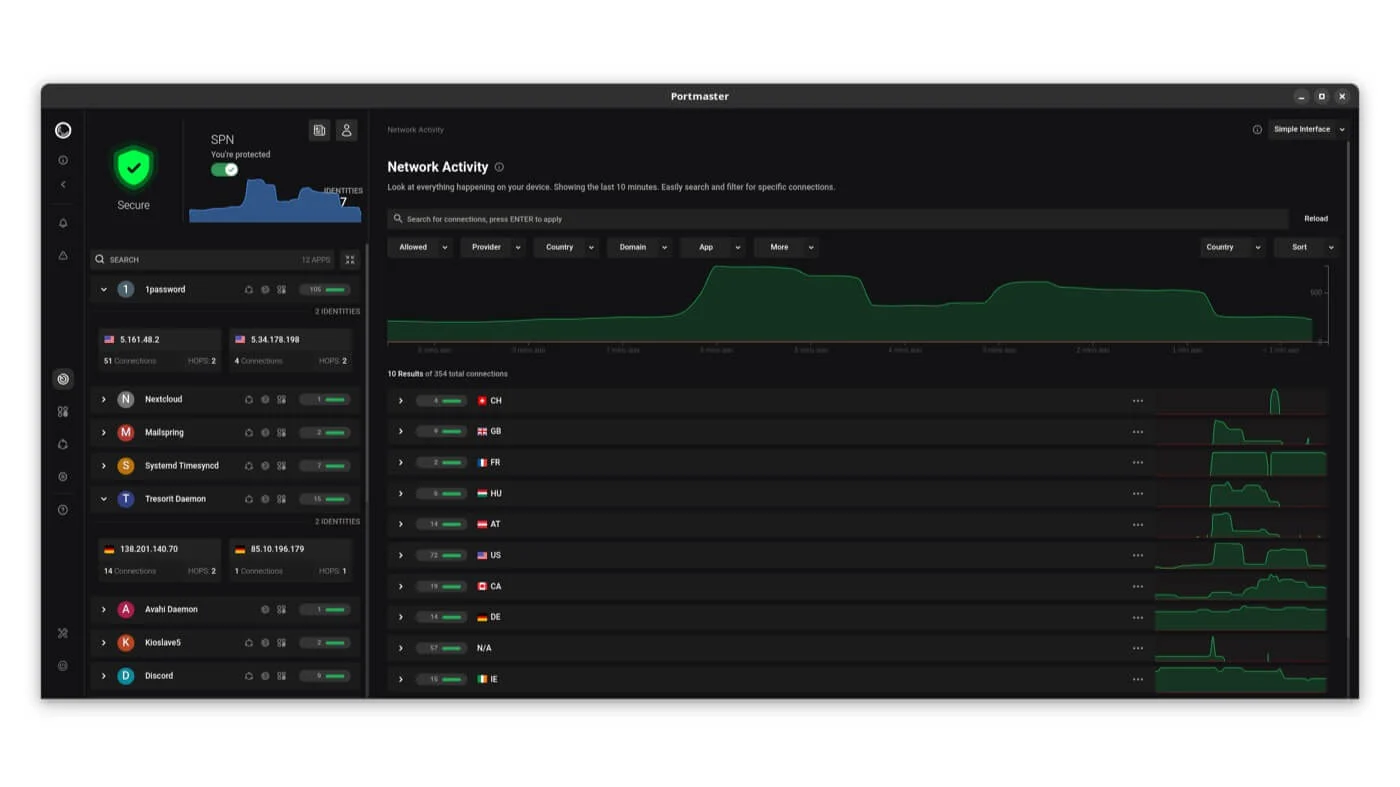
Task: Click the search for connections field
Action: coord(838,219)
